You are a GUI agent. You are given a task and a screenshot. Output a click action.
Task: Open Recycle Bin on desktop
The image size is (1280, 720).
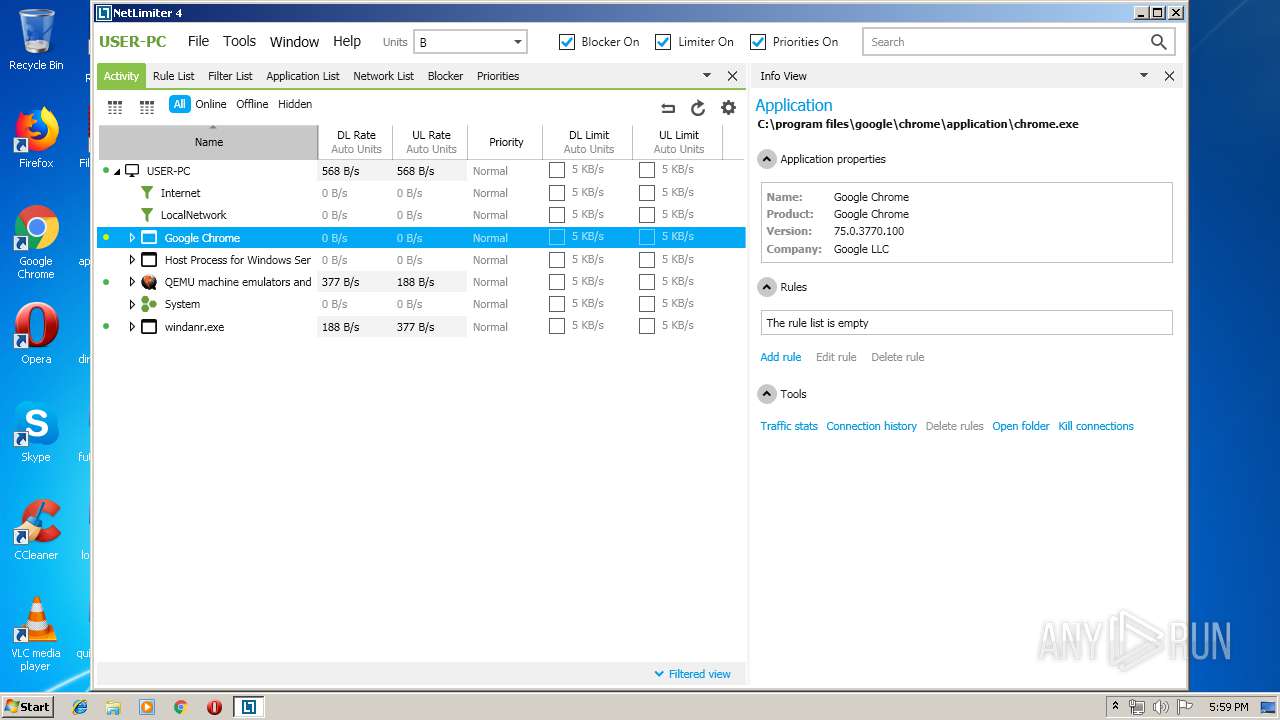(x=36, y=40)
